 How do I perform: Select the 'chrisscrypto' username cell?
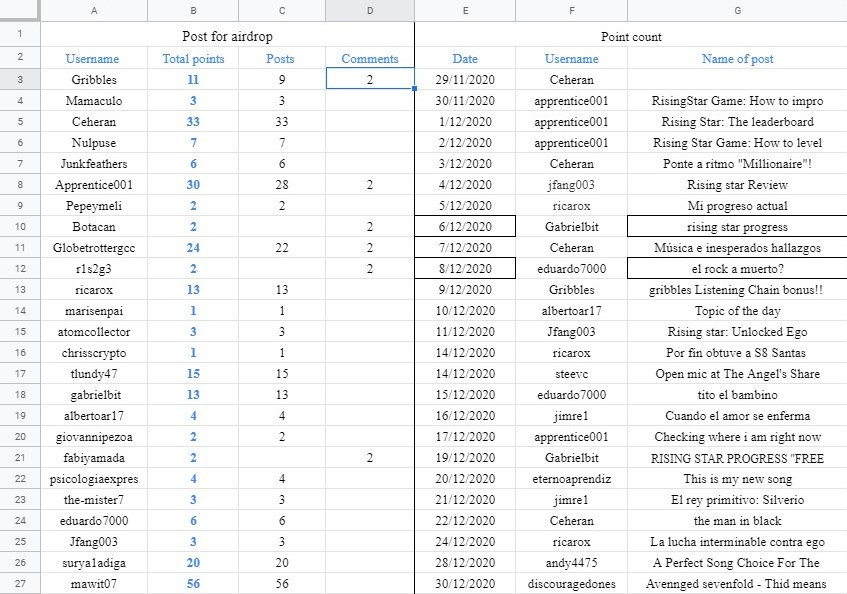coord(94,353)
